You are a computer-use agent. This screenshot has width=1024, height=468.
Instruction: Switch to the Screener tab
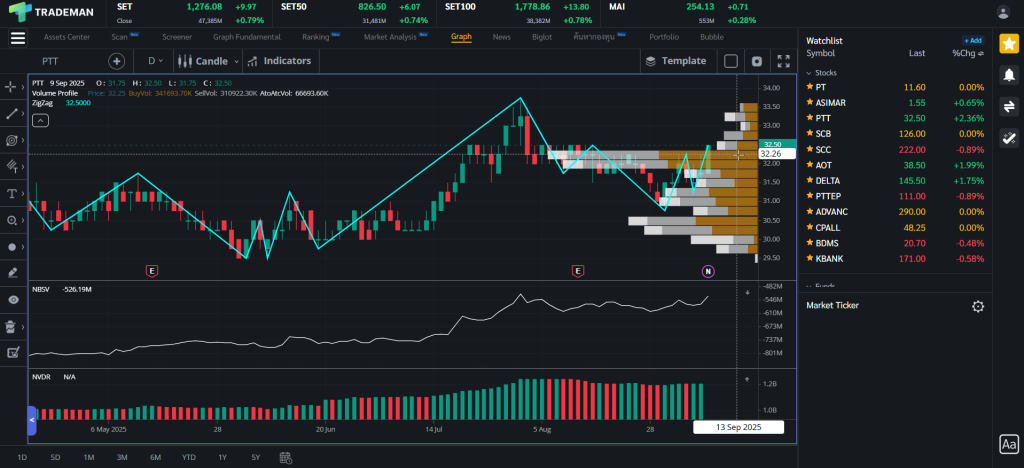tap(177, 37)
